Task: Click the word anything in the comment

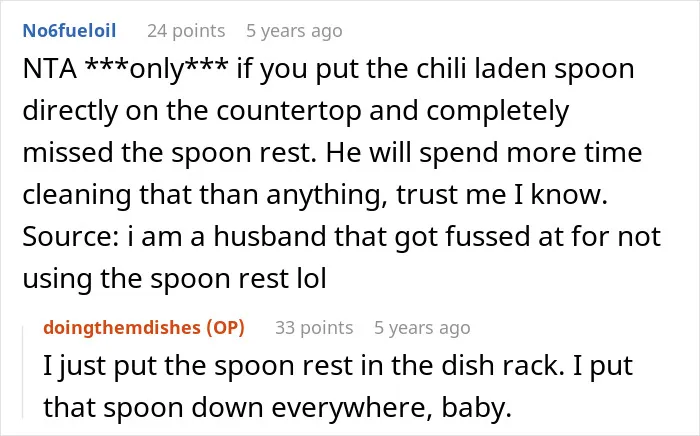Action: click(327, 195)
